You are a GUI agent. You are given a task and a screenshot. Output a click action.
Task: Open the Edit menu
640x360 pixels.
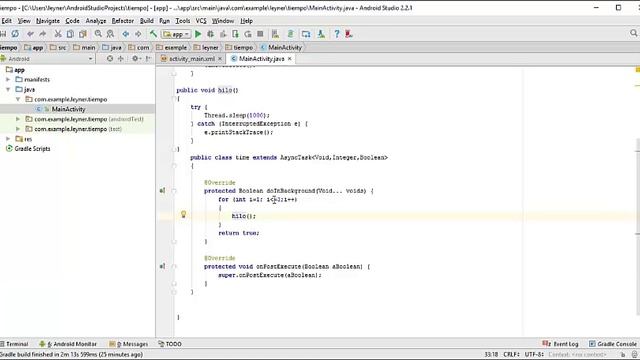7,21
